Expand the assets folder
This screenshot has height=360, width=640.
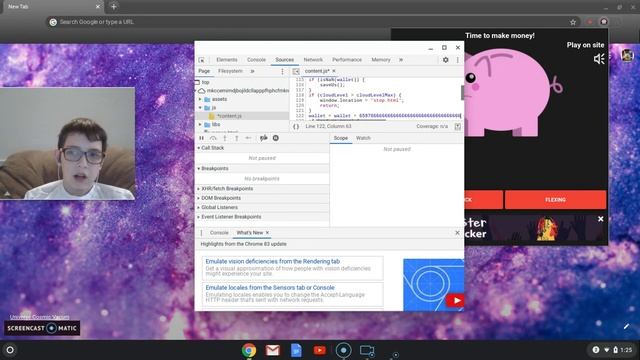(x=200, y=99)
